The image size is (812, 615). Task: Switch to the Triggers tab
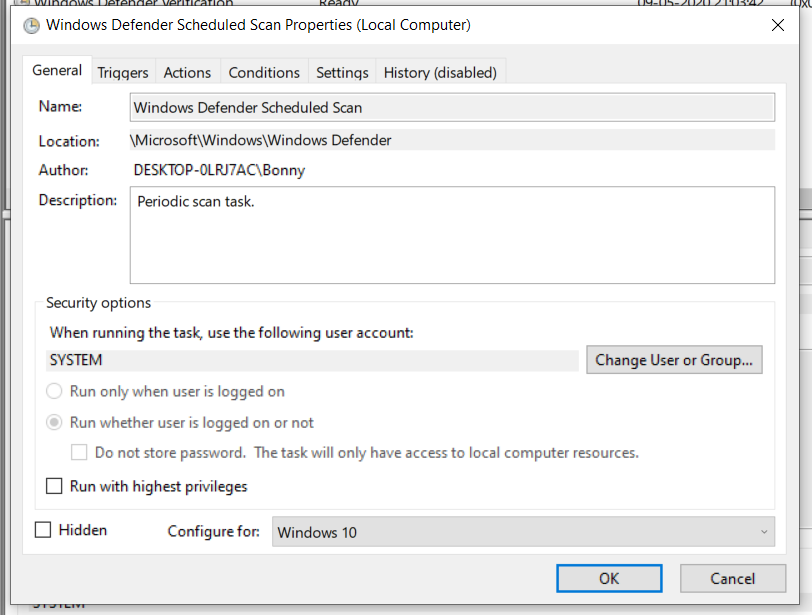123,72
